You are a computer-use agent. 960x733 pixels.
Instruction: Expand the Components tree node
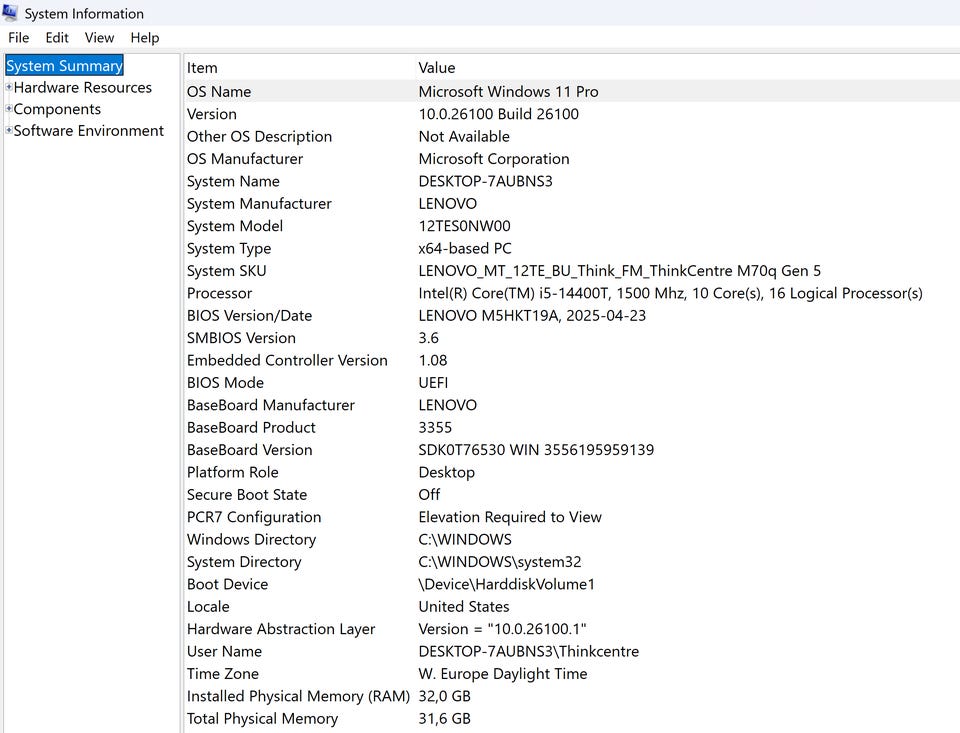click(x=9, y=109)
